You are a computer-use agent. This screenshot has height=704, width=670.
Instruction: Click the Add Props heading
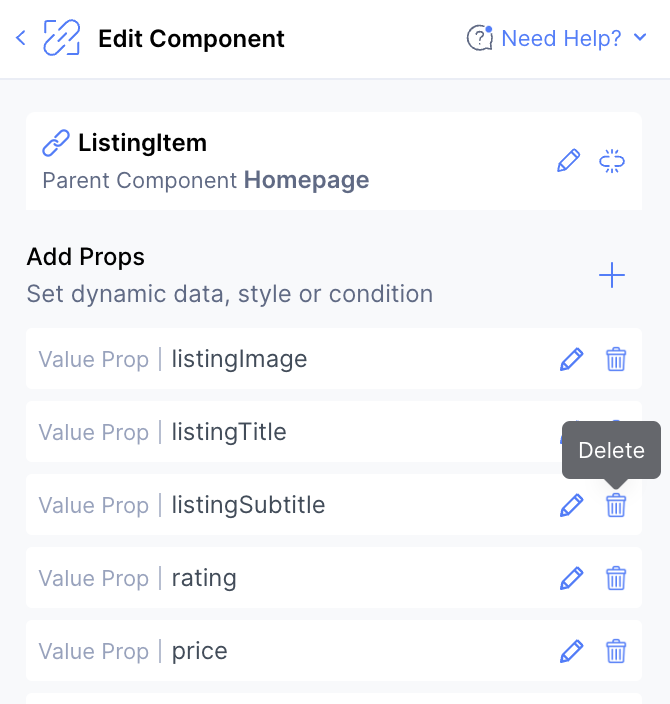click(x=85, y=257)
